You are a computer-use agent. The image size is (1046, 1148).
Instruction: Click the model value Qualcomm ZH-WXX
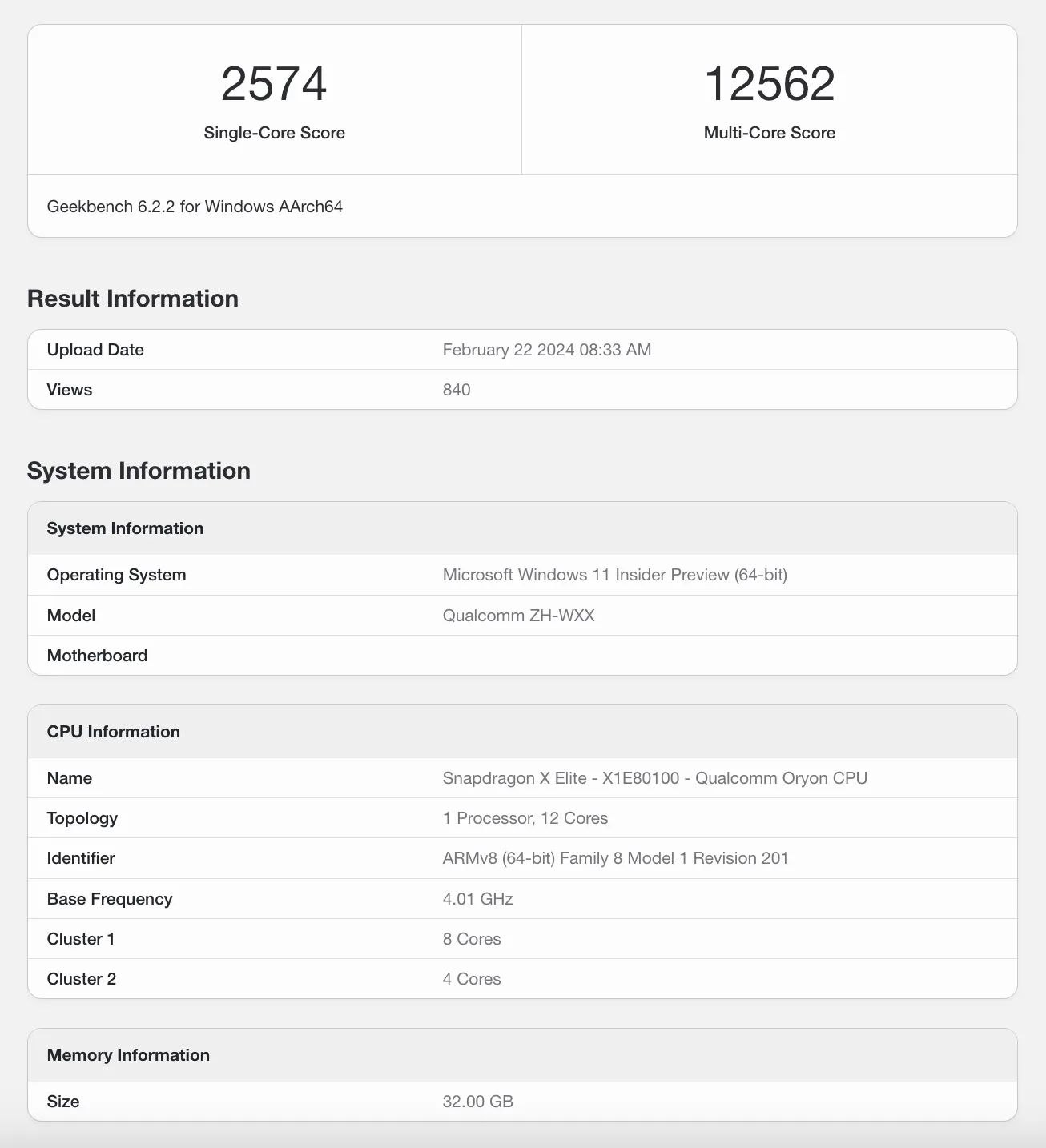click(518, 616)
